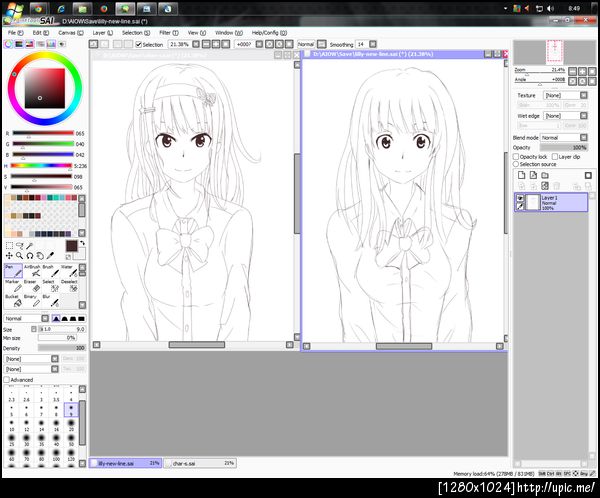Select the magnifier zoom tool
The image size is (600, 498).
coord(20,256)
